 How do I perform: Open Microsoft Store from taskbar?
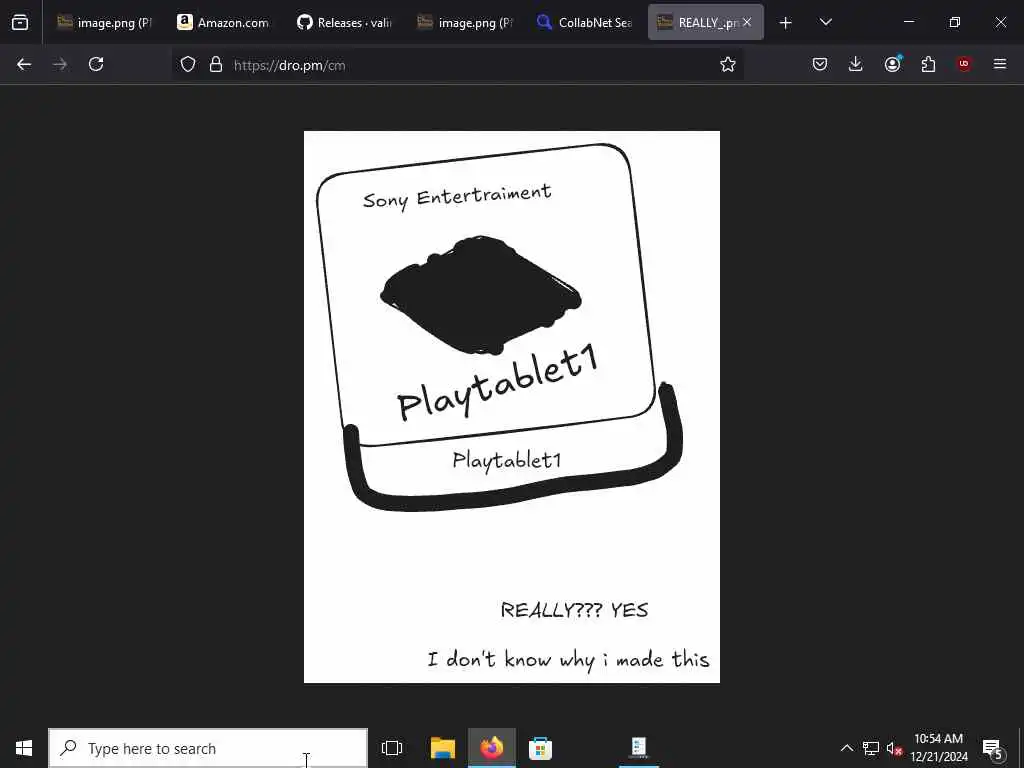pyautogui.click(x=541, y=748)
